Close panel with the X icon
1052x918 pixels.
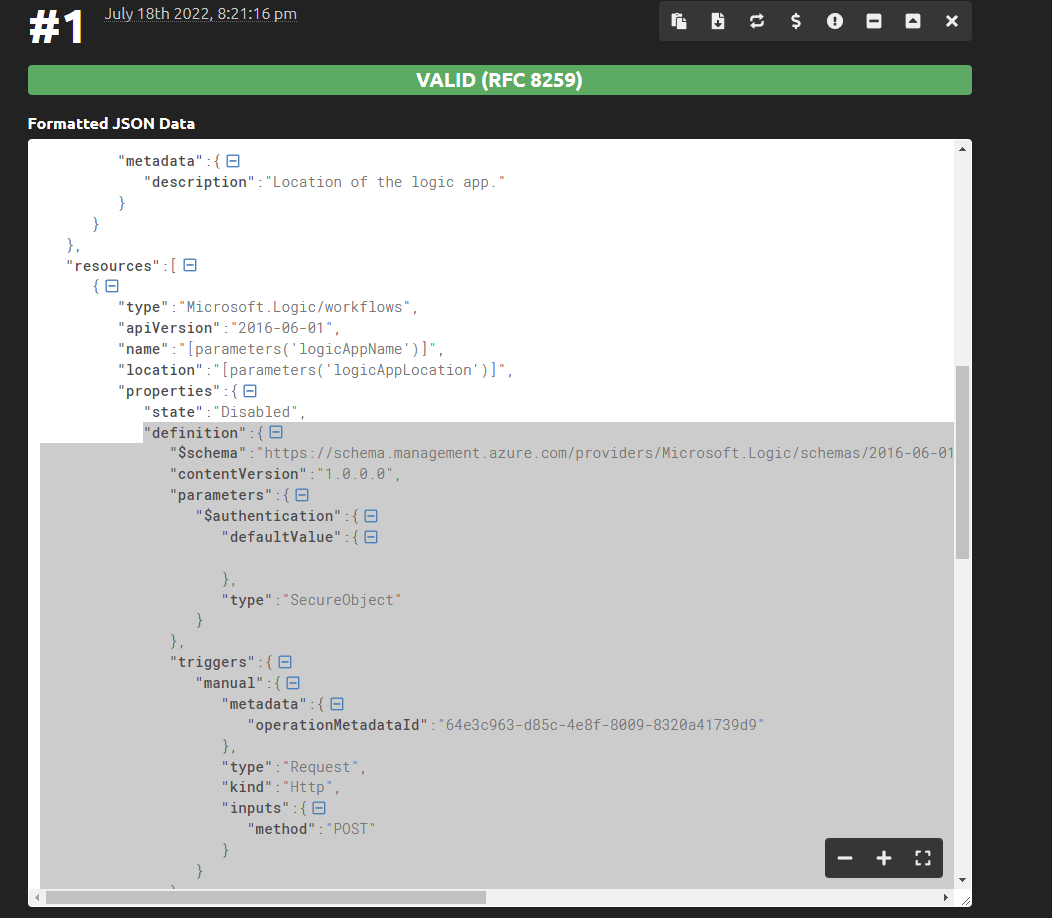pos(952,21)
